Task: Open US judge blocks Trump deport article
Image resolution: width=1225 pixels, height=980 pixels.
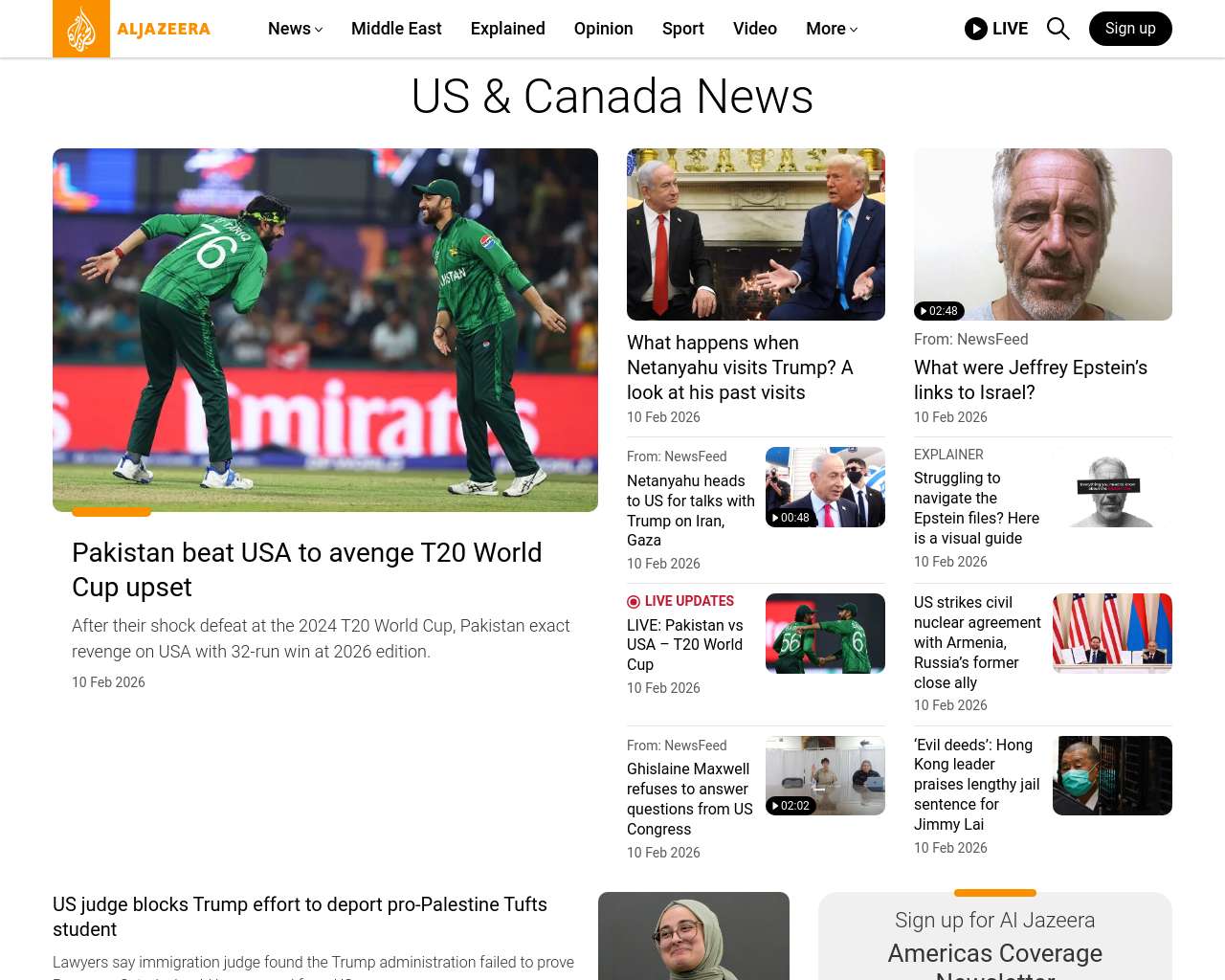Action: 300,917
